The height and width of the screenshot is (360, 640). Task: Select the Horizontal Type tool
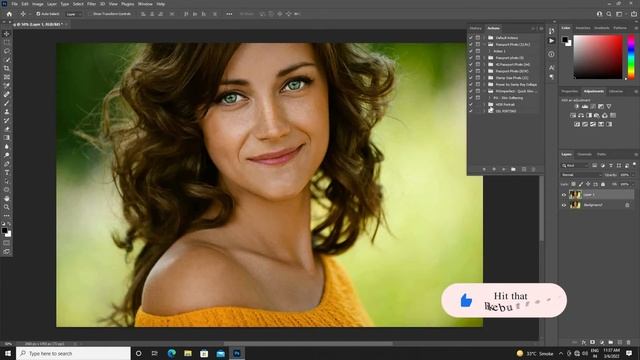7,172
